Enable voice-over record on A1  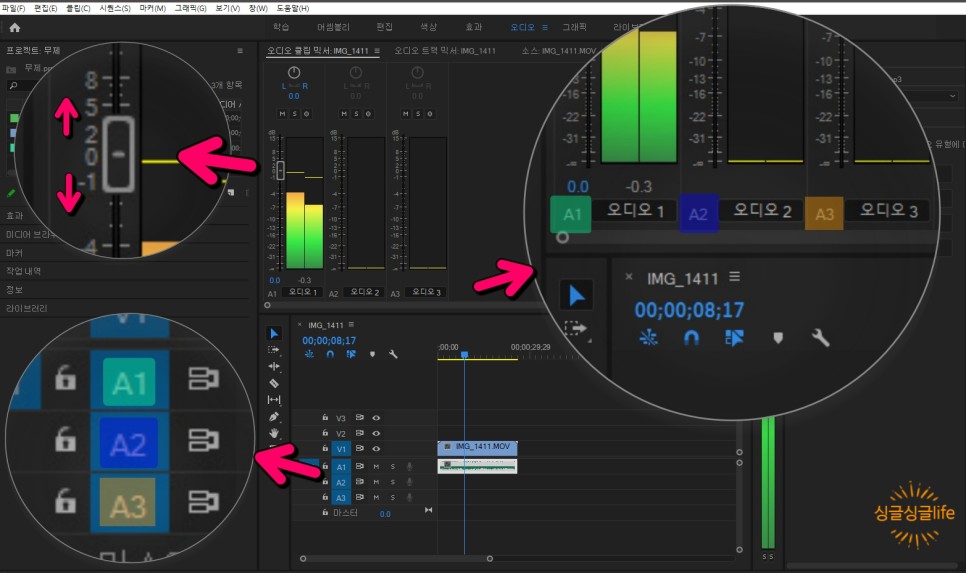[x=409, y=466]
